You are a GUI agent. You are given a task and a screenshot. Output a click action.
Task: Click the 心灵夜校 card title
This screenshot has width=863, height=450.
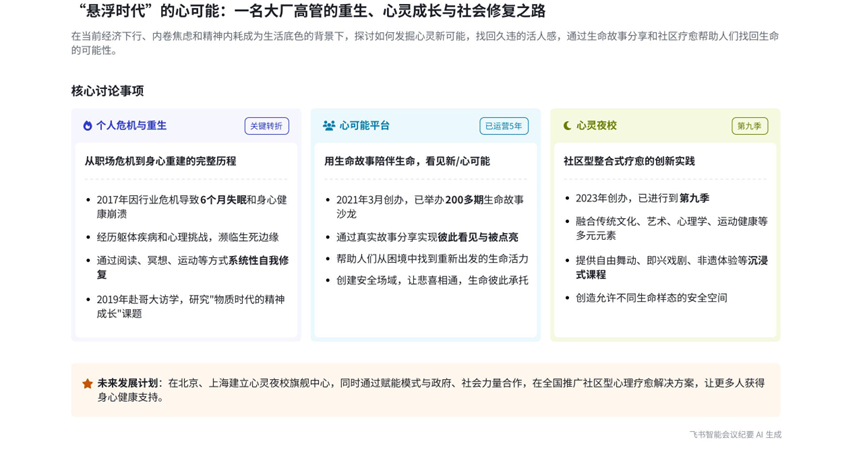tap(597, 126)
